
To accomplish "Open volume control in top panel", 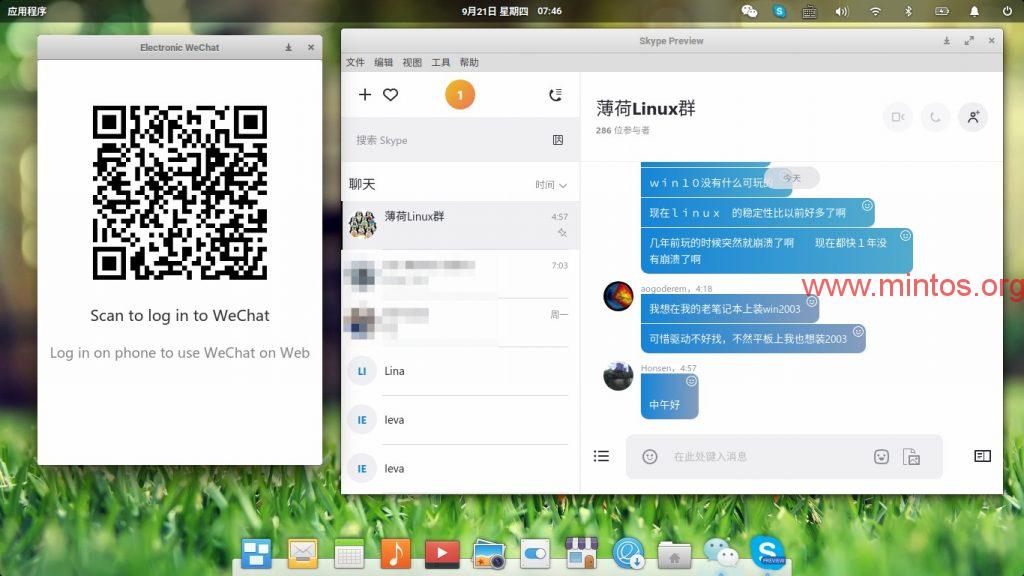I will [842, 11].
